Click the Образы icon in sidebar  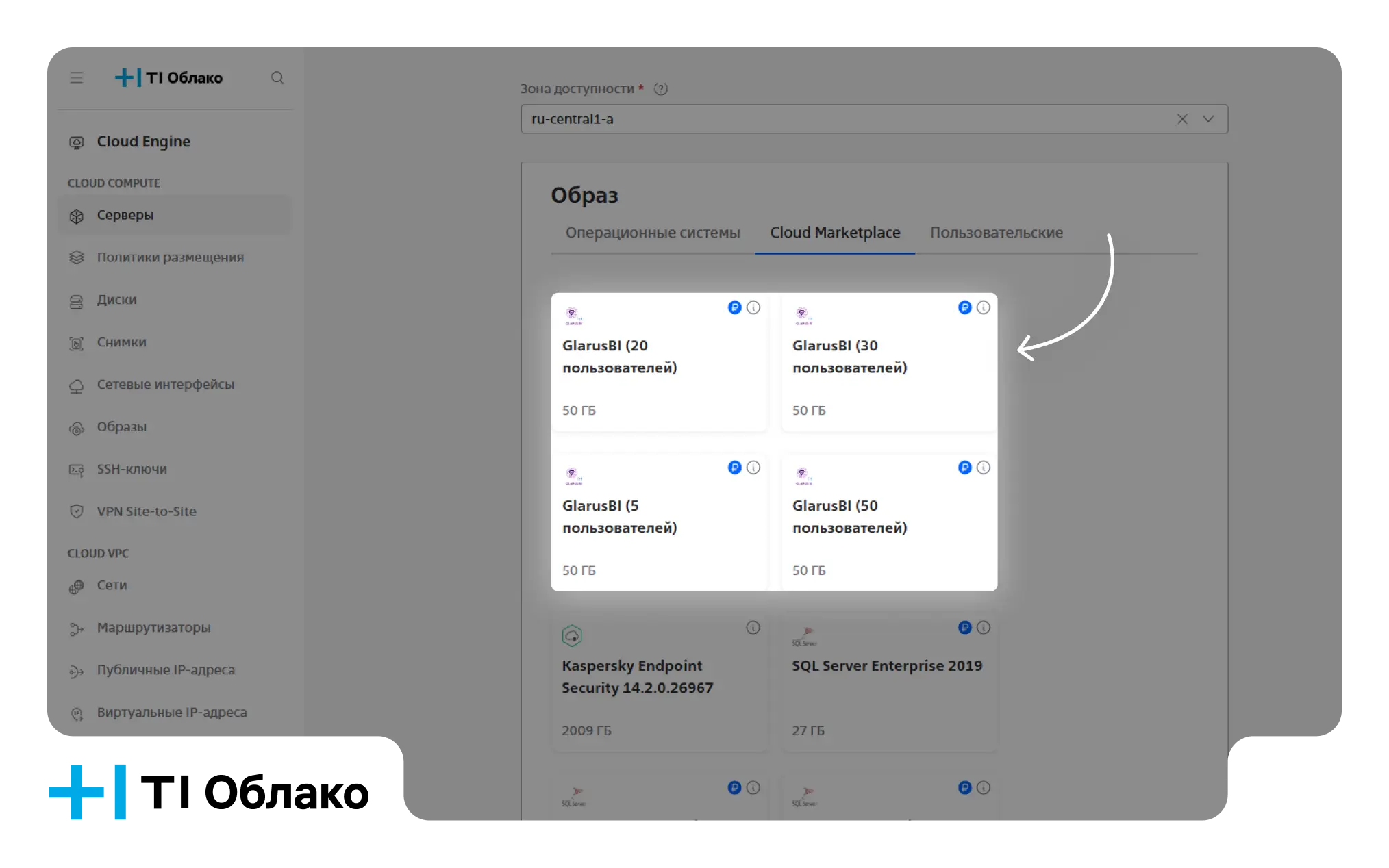click(77, 429)
